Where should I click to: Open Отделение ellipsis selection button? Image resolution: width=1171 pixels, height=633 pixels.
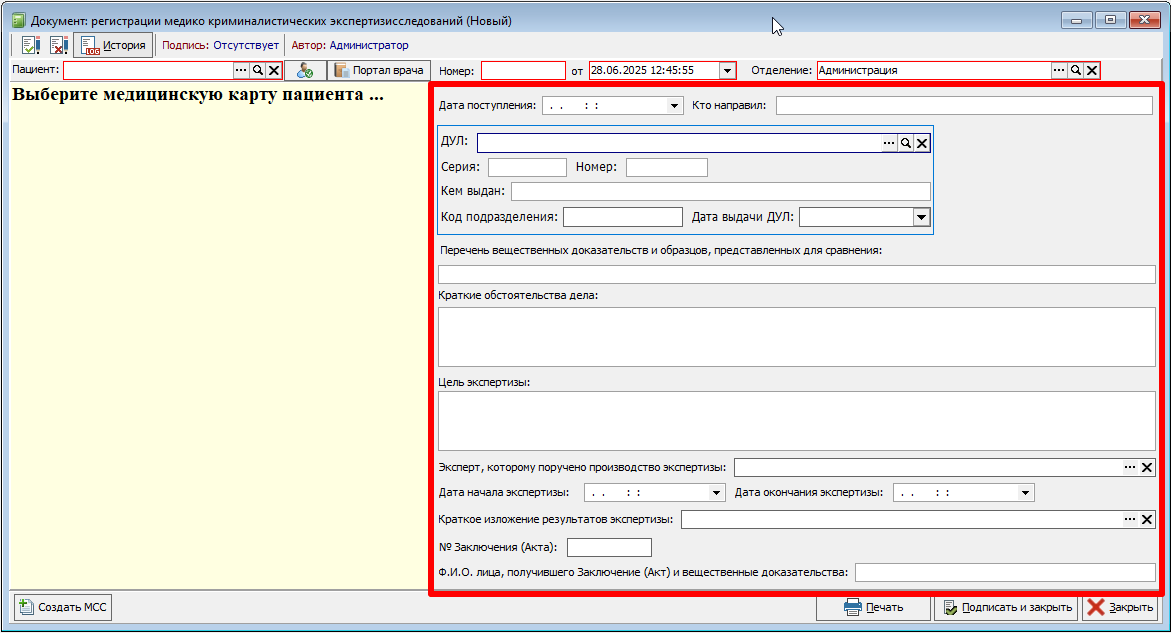coord(1059,70)
